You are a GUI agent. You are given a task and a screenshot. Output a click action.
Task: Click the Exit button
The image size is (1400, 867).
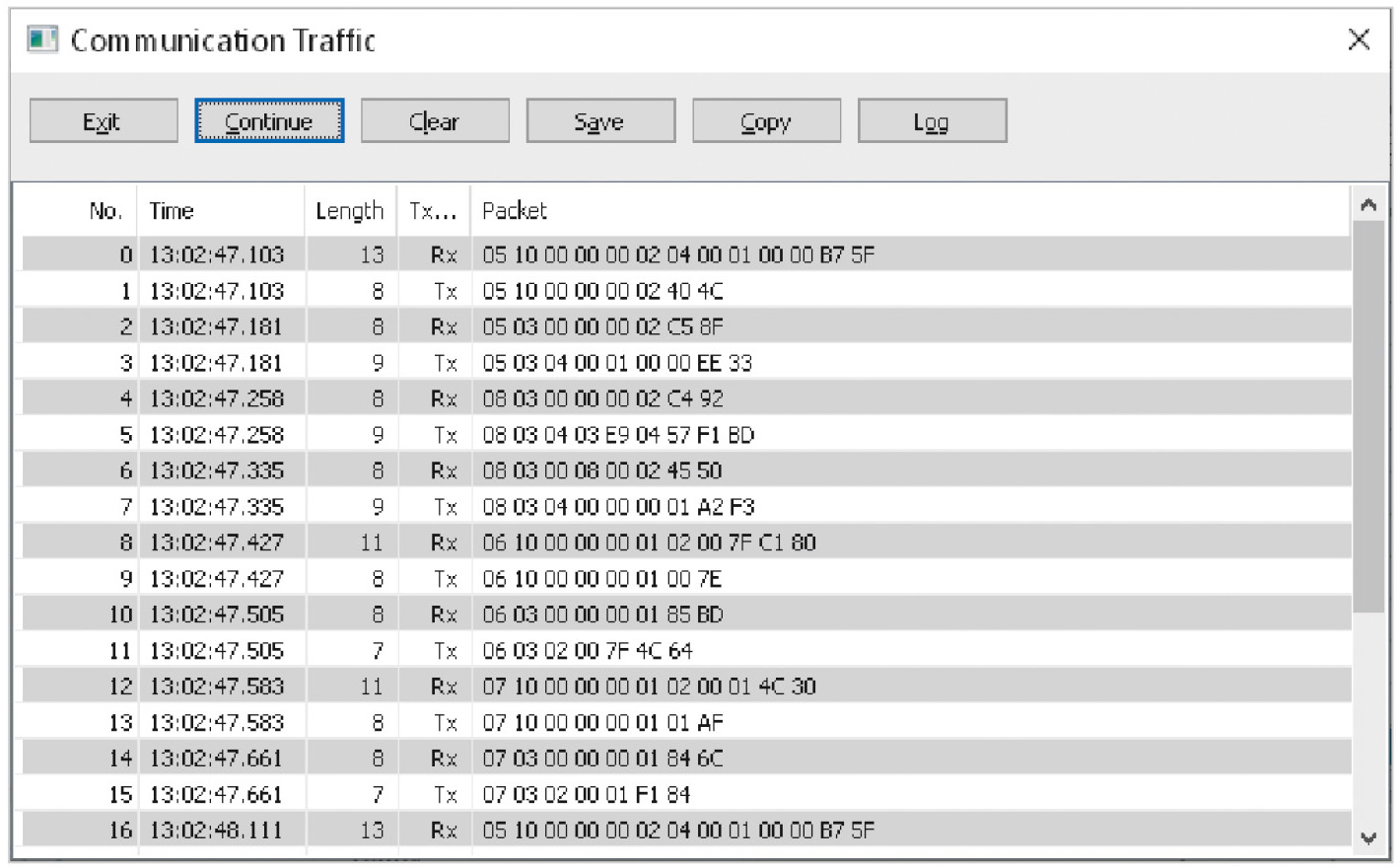104,121
